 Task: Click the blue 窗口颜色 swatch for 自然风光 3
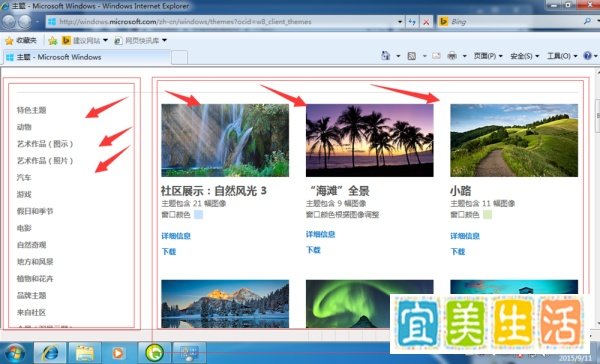point(199,214)
